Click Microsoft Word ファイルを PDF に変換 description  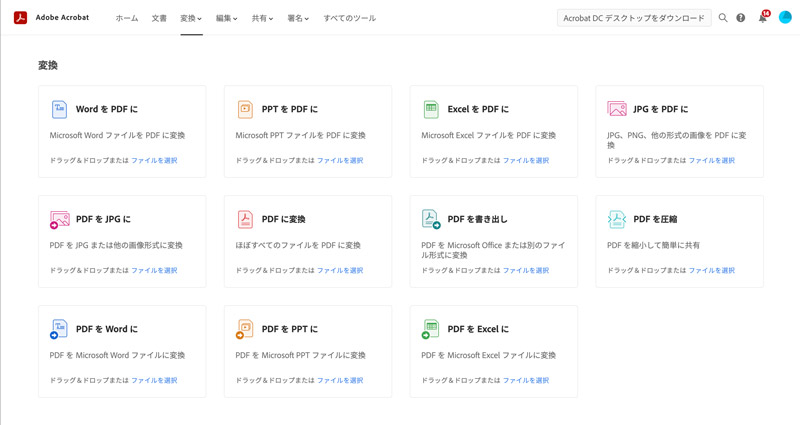coord(117,135)
